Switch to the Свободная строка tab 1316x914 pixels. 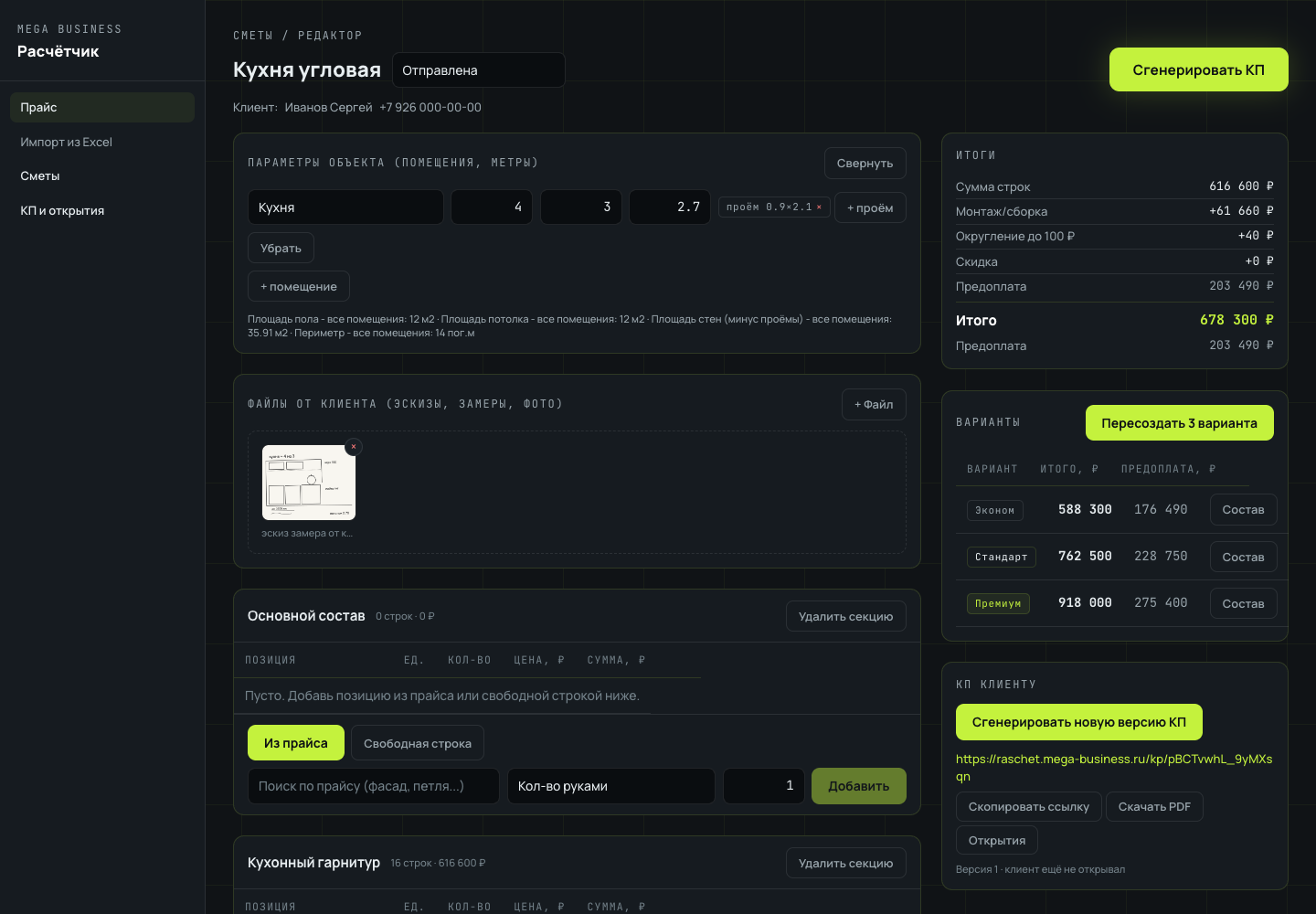418,743
